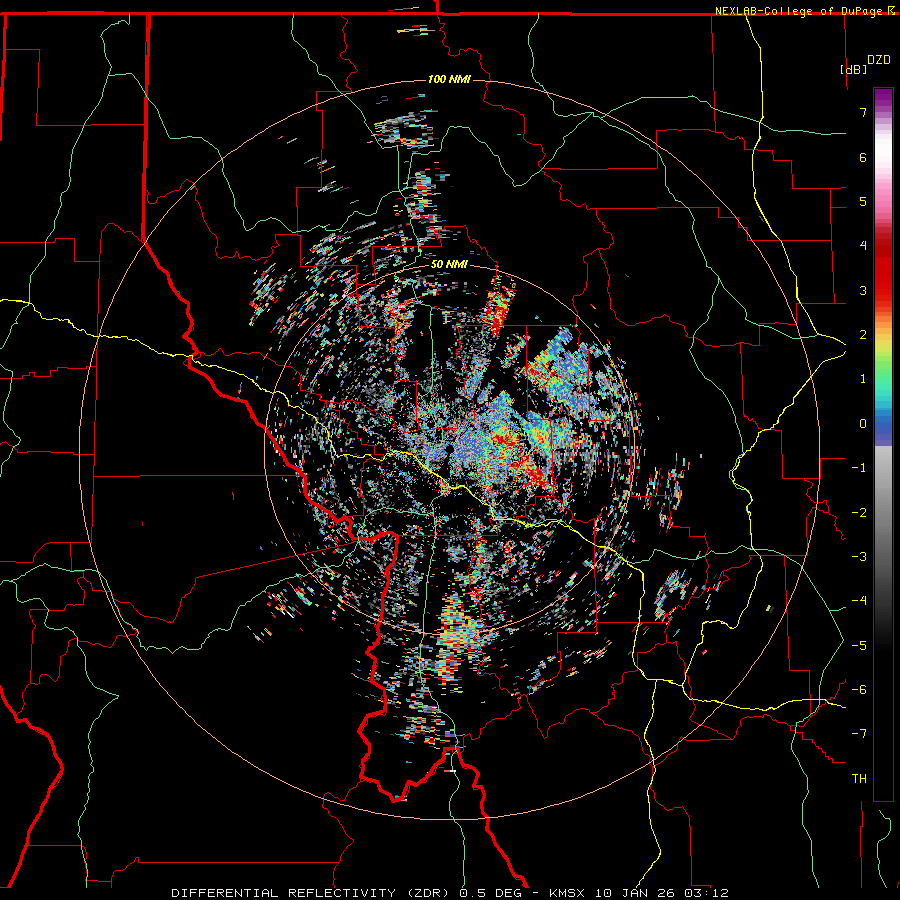
Task: Click the 5 value on color scale
Action: click(x=863, y=201)
